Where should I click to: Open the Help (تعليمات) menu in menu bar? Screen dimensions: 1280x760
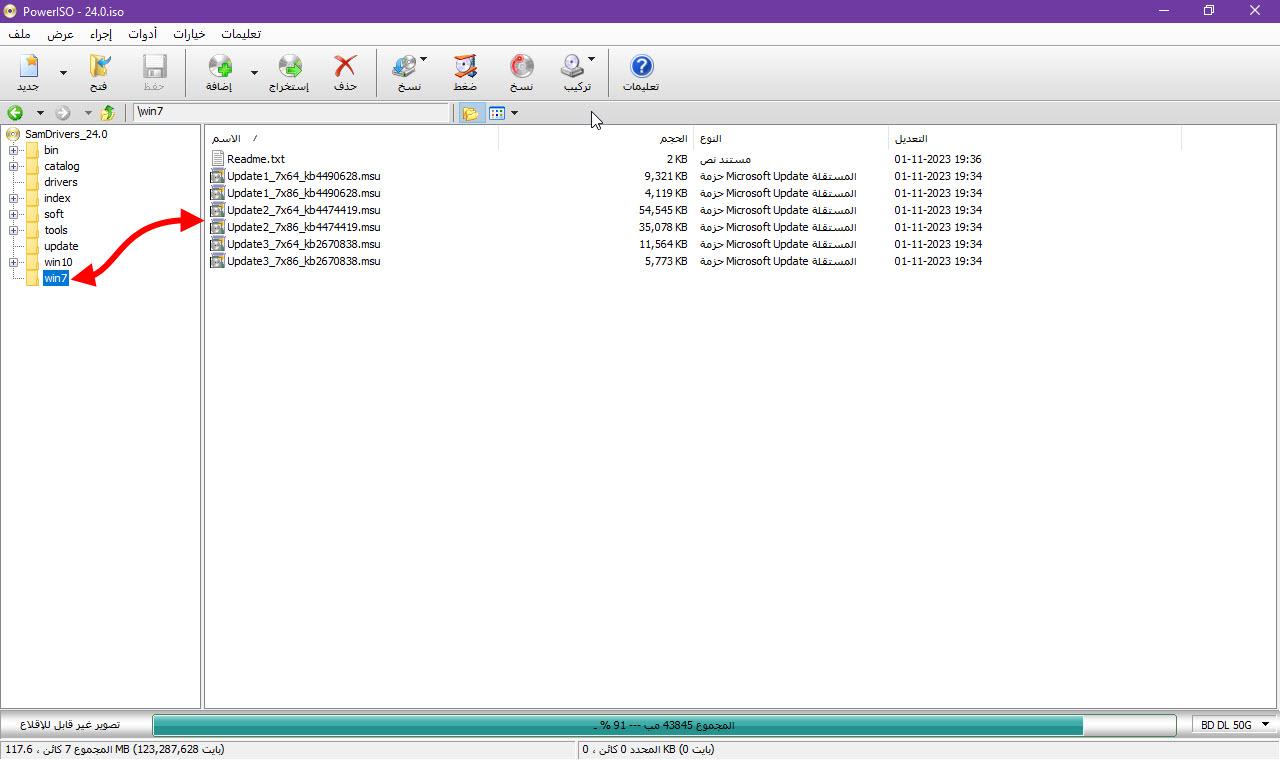tap(240, 34)
